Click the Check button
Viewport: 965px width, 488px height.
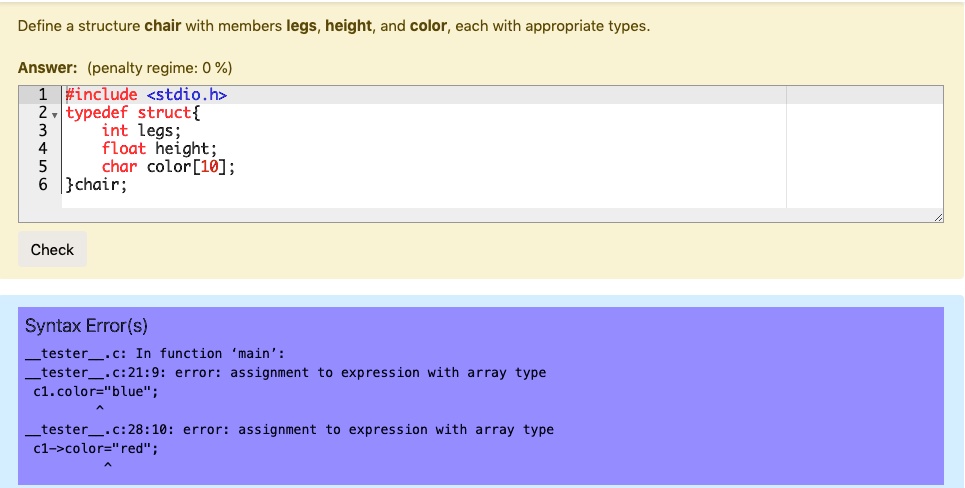click(x=52, y=250)
